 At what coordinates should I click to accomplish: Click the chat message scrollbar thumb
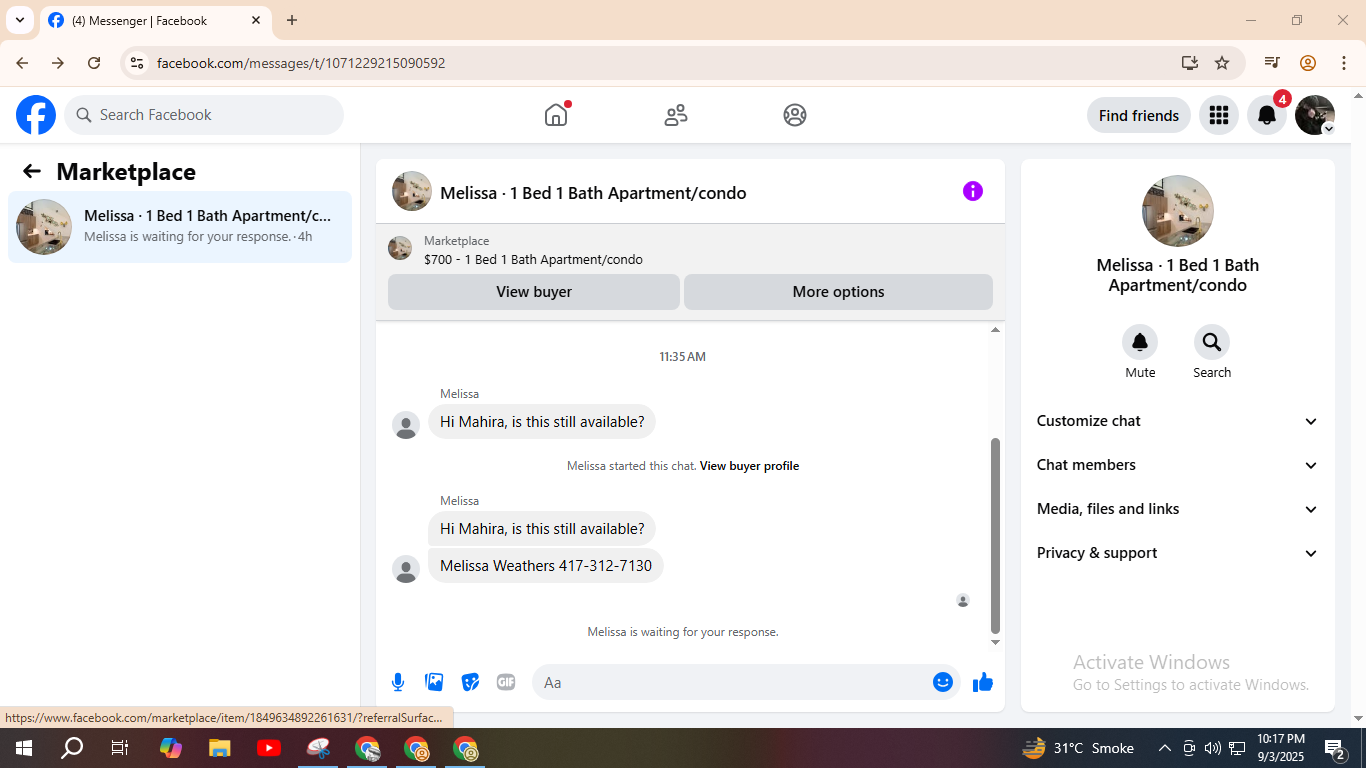click(x=995, y=534)
